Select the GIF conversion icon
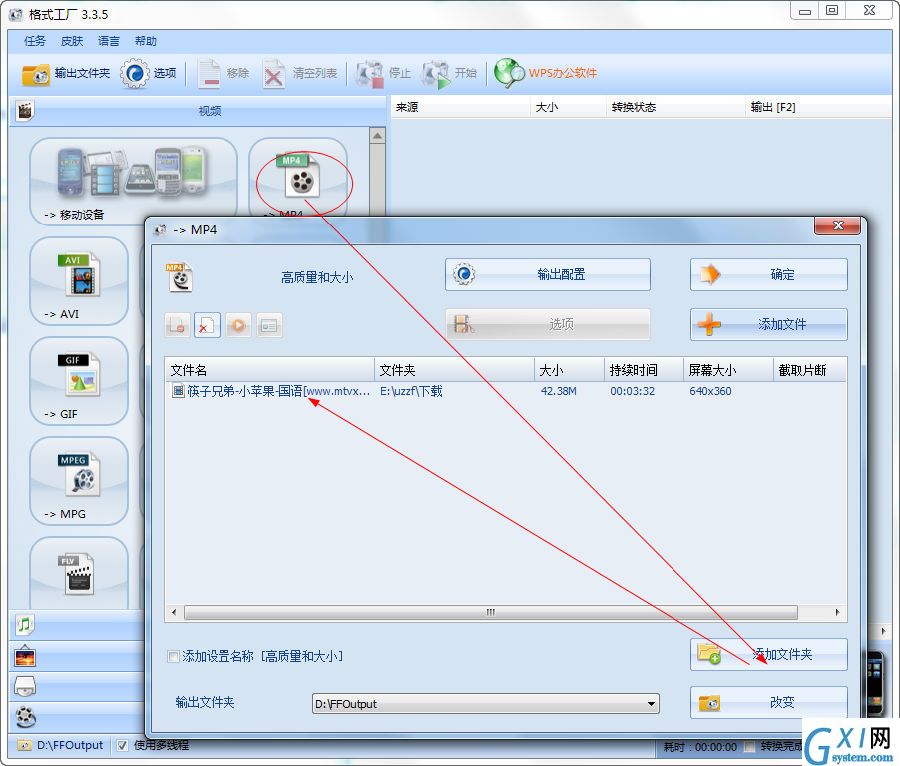Image resolution: width=900 pixels, height=766 pixels. [79, 381]
